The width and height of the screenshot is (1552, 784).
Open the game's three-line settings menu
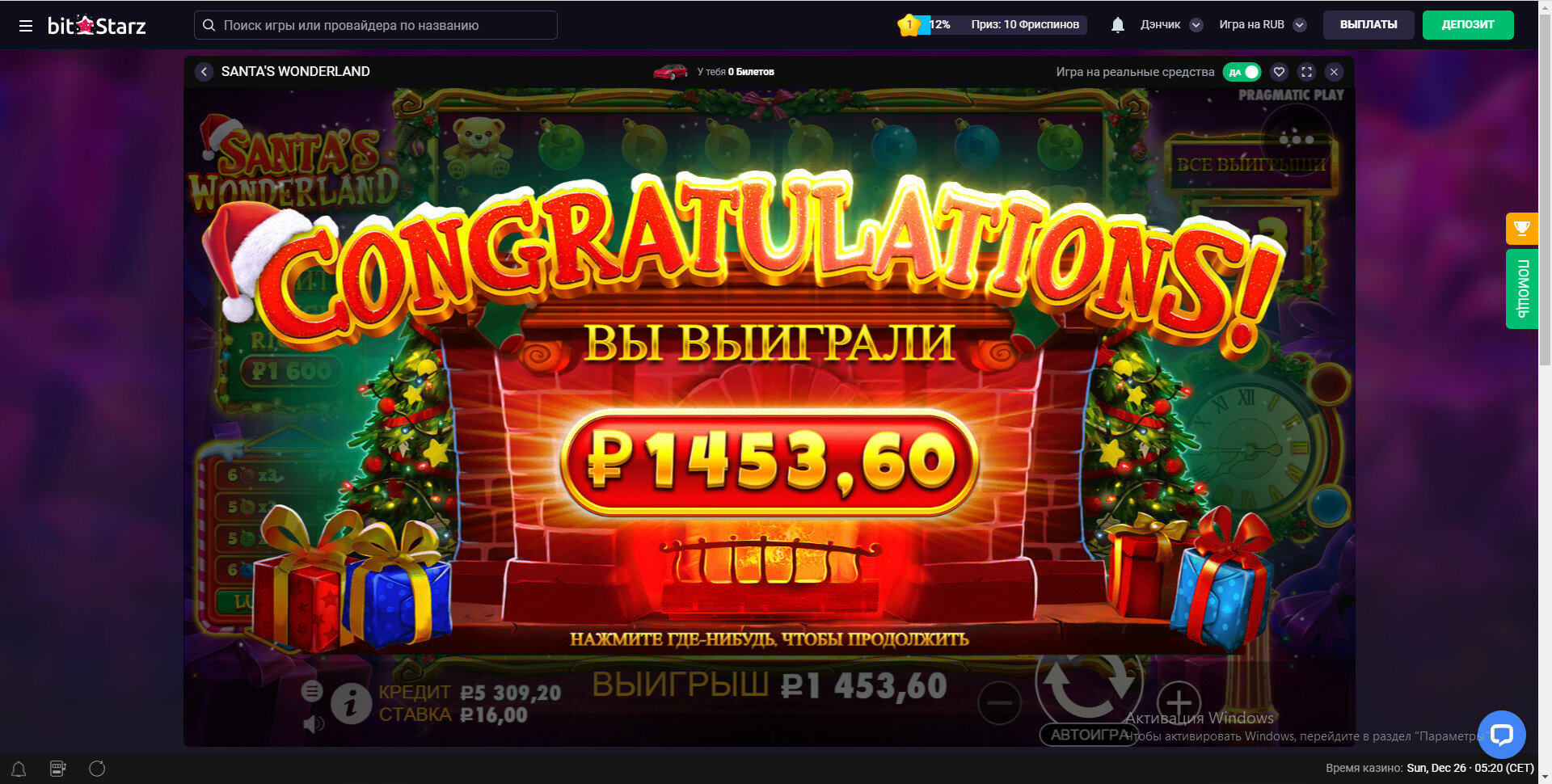pos(312,691)
